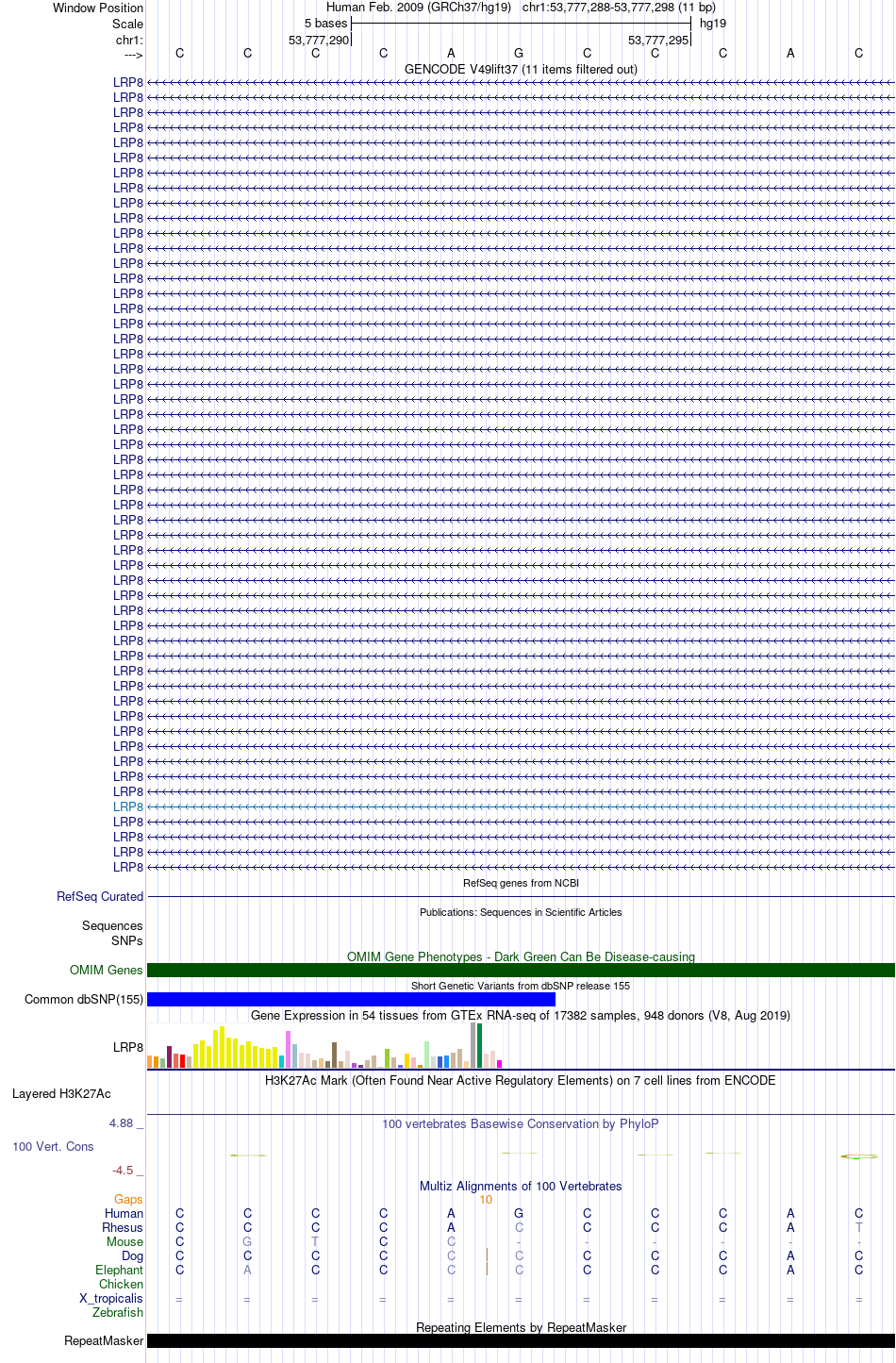Click '100 vertebrates Basewise Conservation by PhyloP'
The width and height of the screenshot is (896, 1363).
[x=521, y=1123]
